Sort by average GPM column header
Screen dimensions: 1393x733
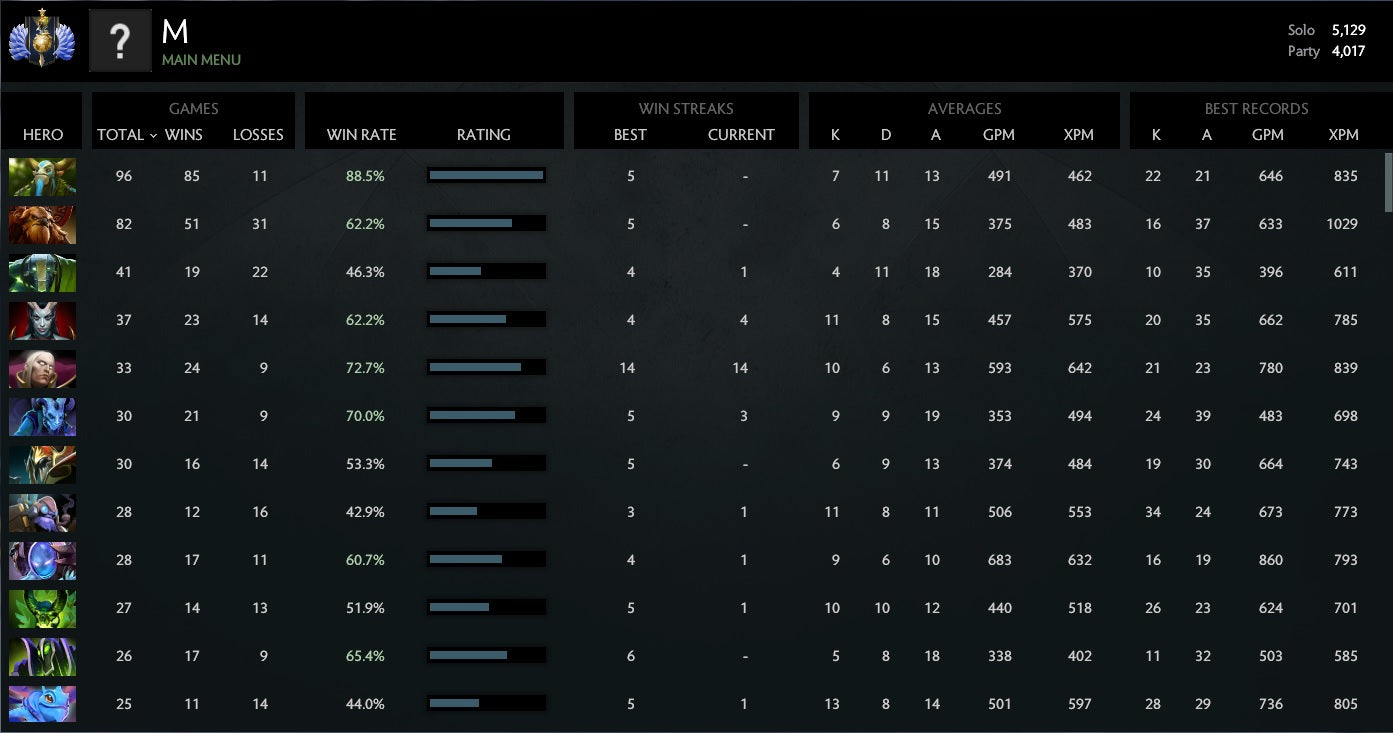pos(998,135)
